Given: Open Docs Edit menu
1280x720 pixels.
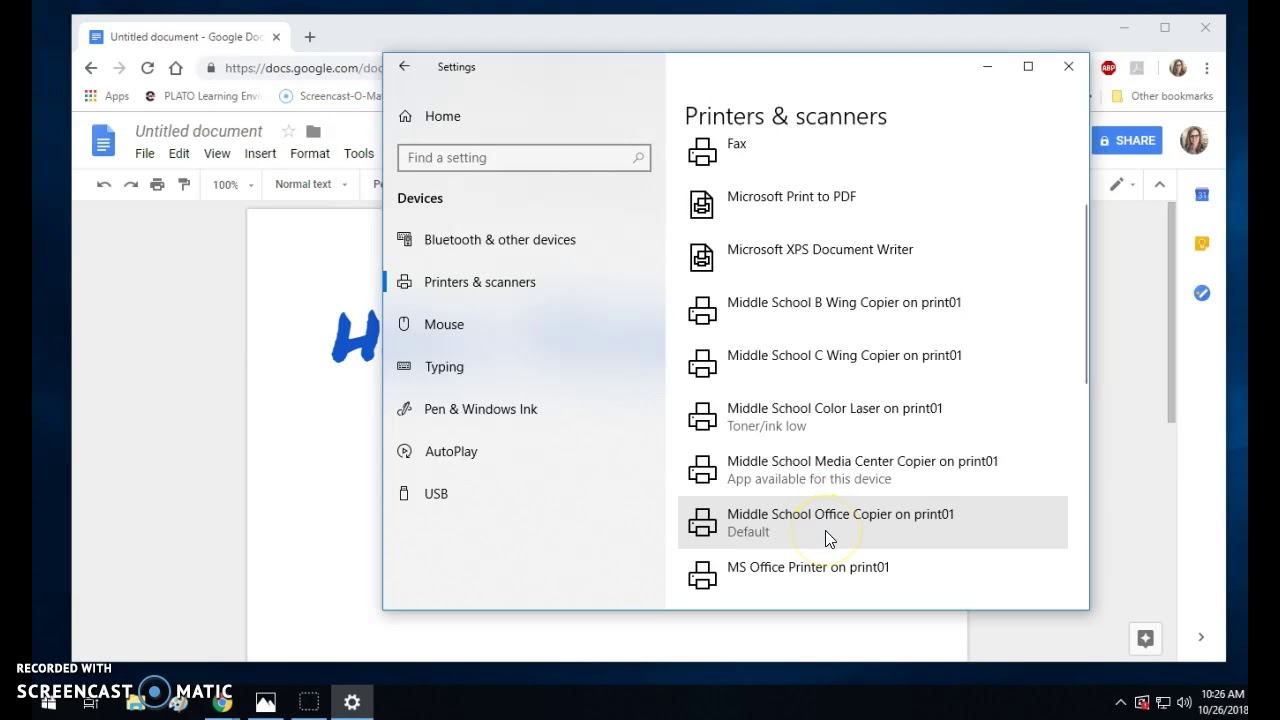Looking at the screenshot, I should point(179,154).
